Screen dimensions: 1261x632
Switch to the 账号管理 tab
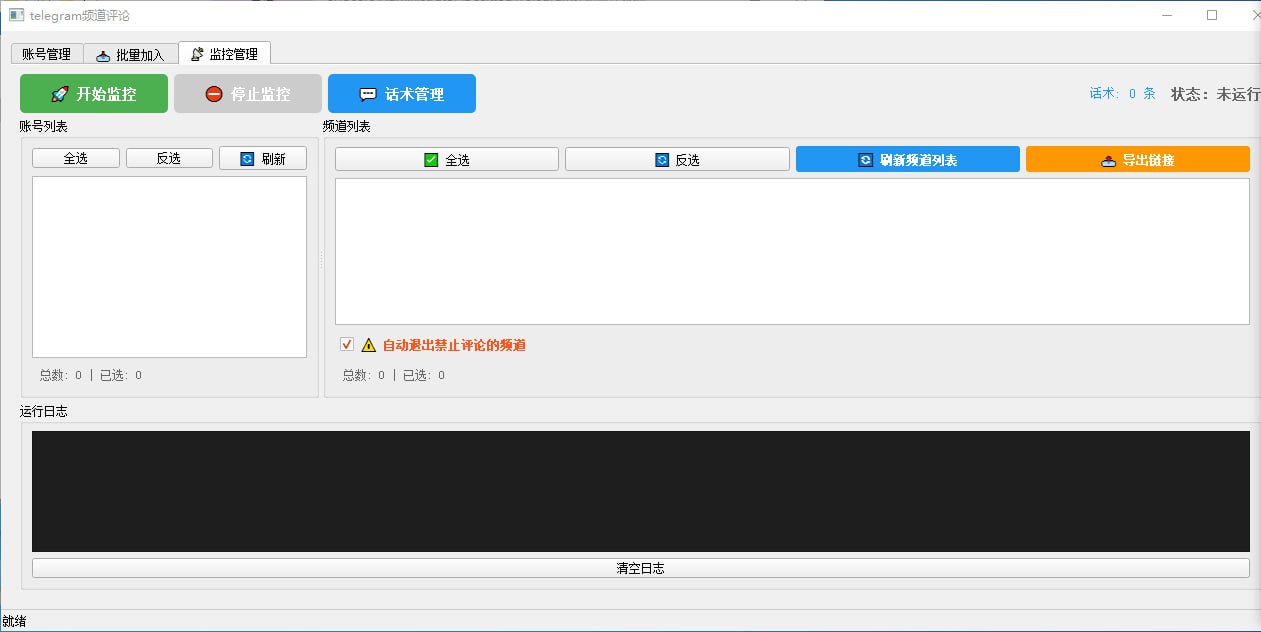tap(46, 54)
